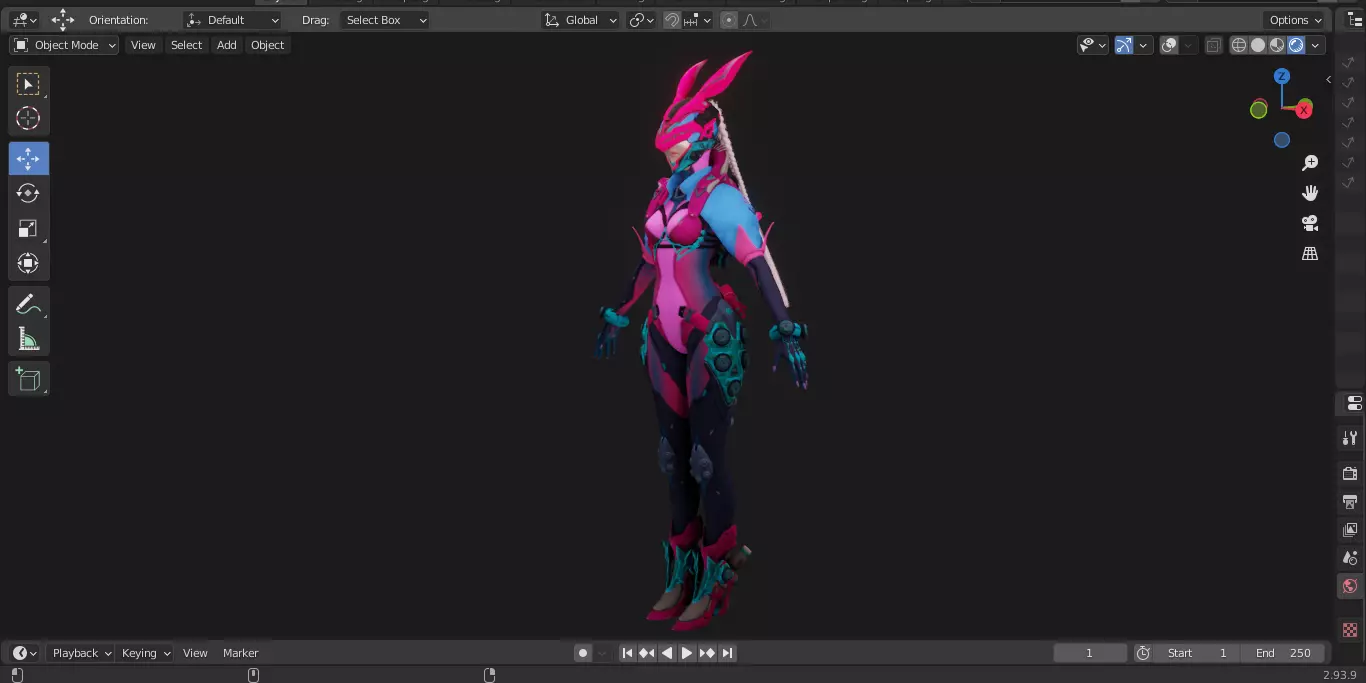Open the pivot point dropdown
The height and width of the screenshot is (683, 1366).
coord(642,20)
